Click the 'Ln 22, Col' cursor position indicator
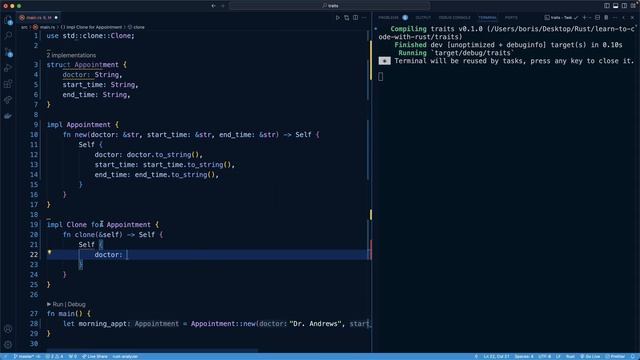This screenshot has width=640, height=360. tap(496, 356)
